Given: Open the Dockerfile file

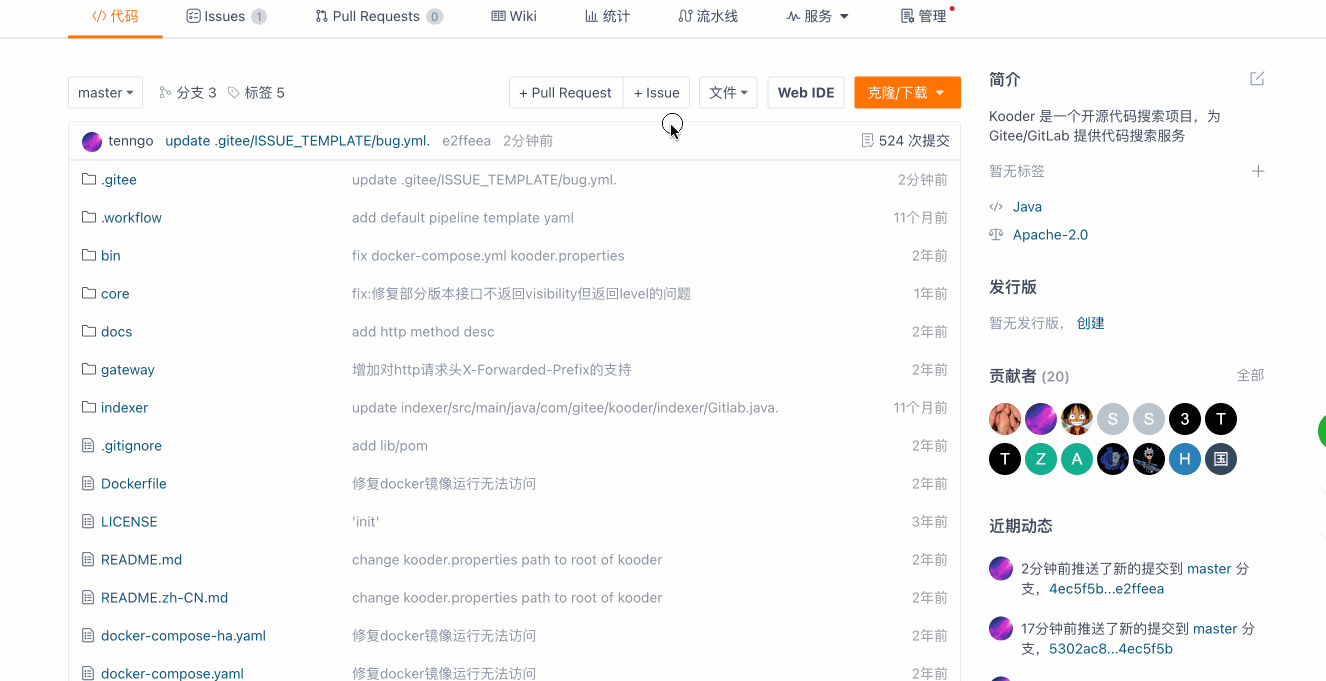Looking at the screenshot, I should 134,484.
